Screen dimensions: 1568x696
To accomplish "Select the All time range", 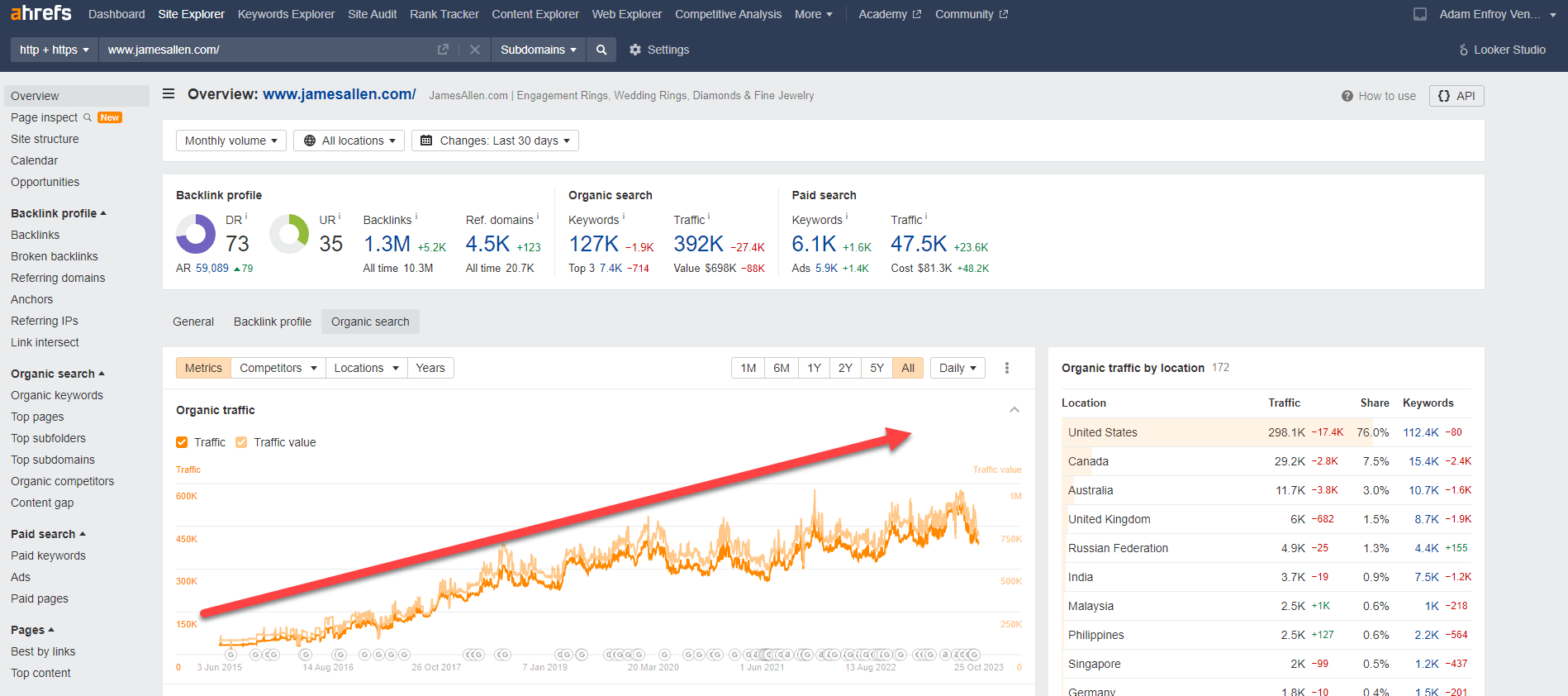I will 908,368.
